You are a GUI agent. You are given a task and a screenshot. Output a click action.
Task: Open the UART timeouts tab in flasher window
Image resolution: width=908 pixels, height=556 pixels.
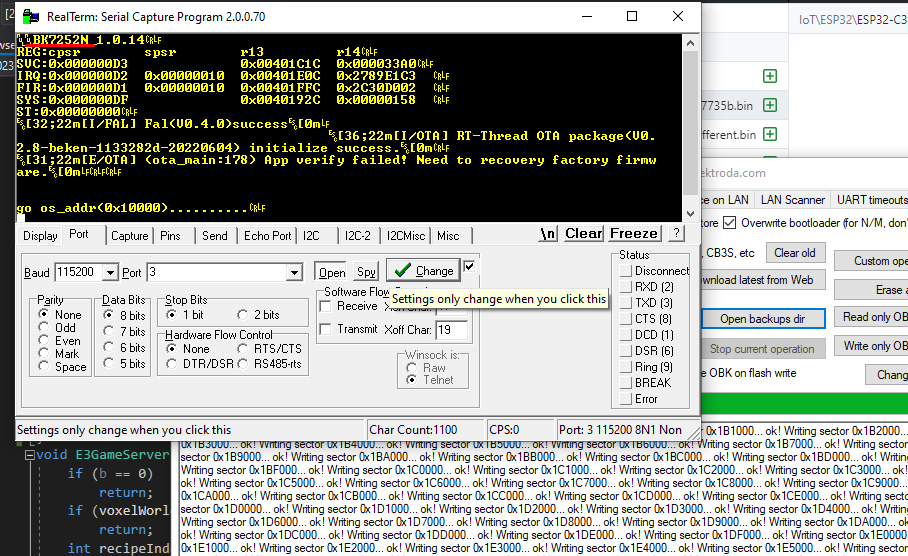click(x=870, y=200)
